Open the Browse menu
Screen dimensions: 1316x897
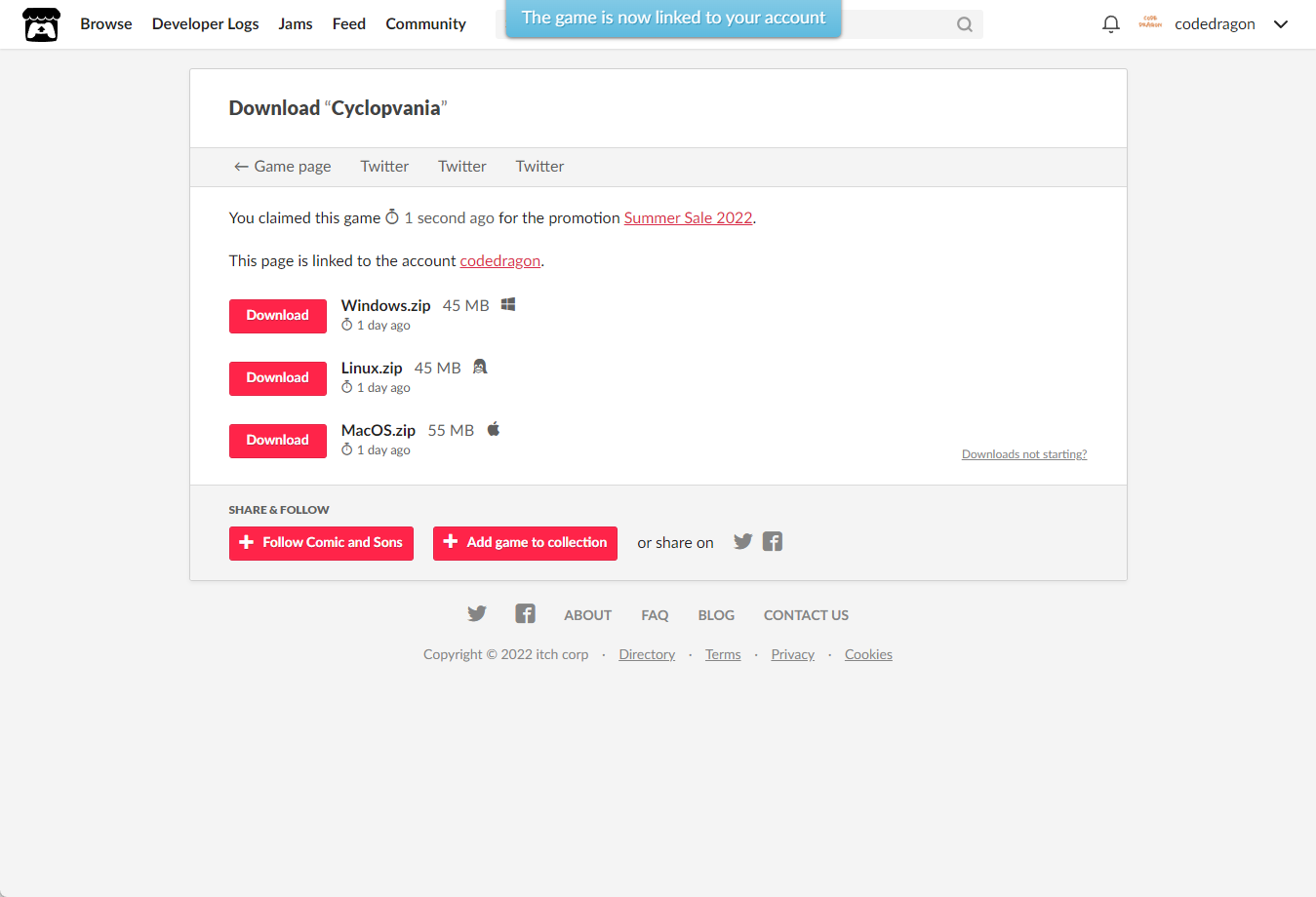click(x=106, y=23)
